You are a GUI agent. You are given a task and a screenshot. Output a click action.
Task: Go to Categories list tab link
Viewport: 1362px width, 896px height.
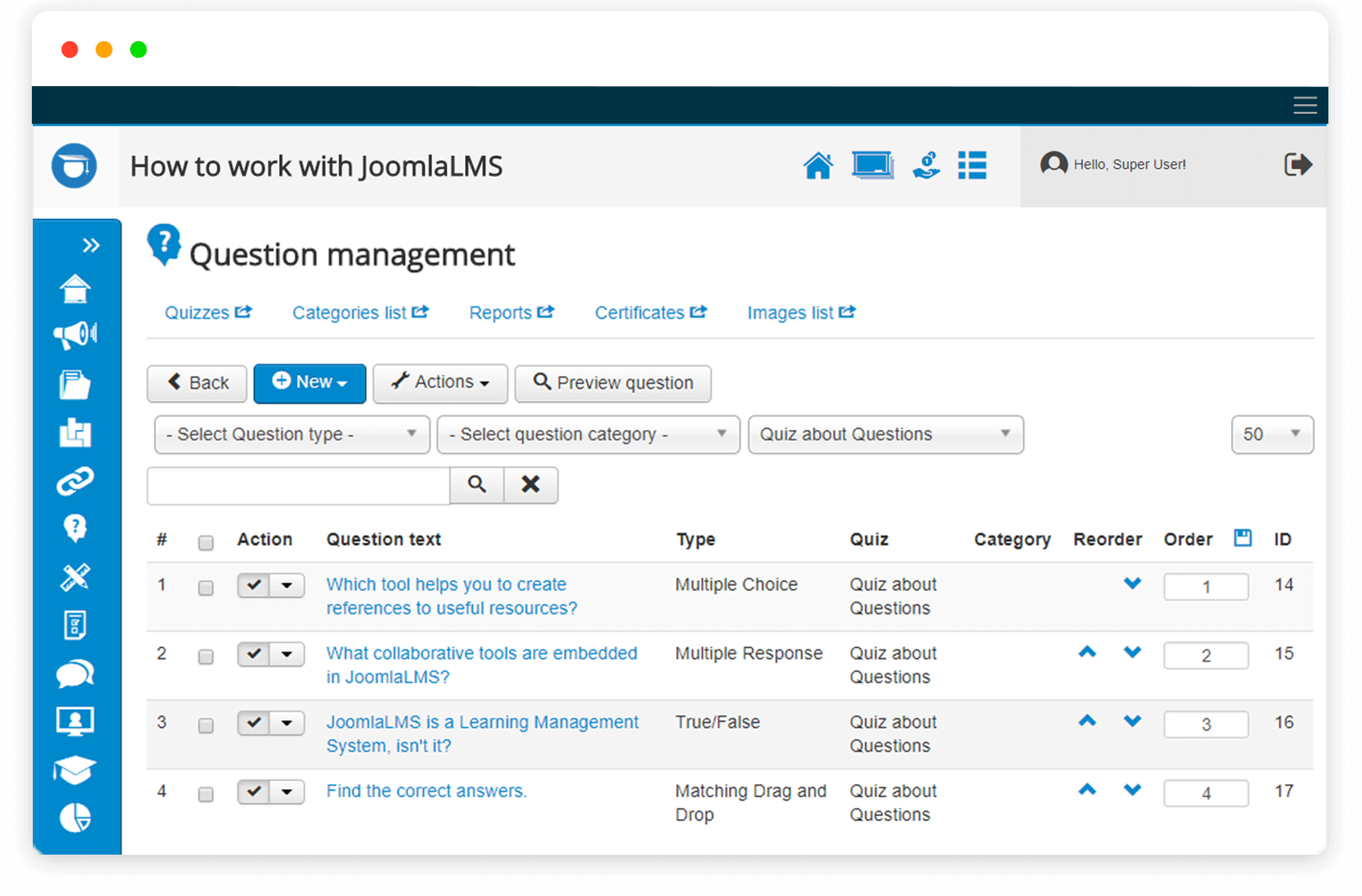(360, 313)
